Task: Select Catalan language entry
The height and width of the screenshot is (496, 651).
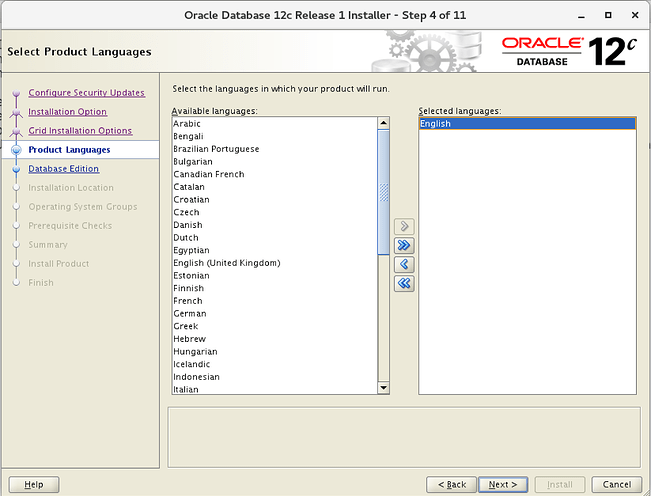Action: [275, 187]
